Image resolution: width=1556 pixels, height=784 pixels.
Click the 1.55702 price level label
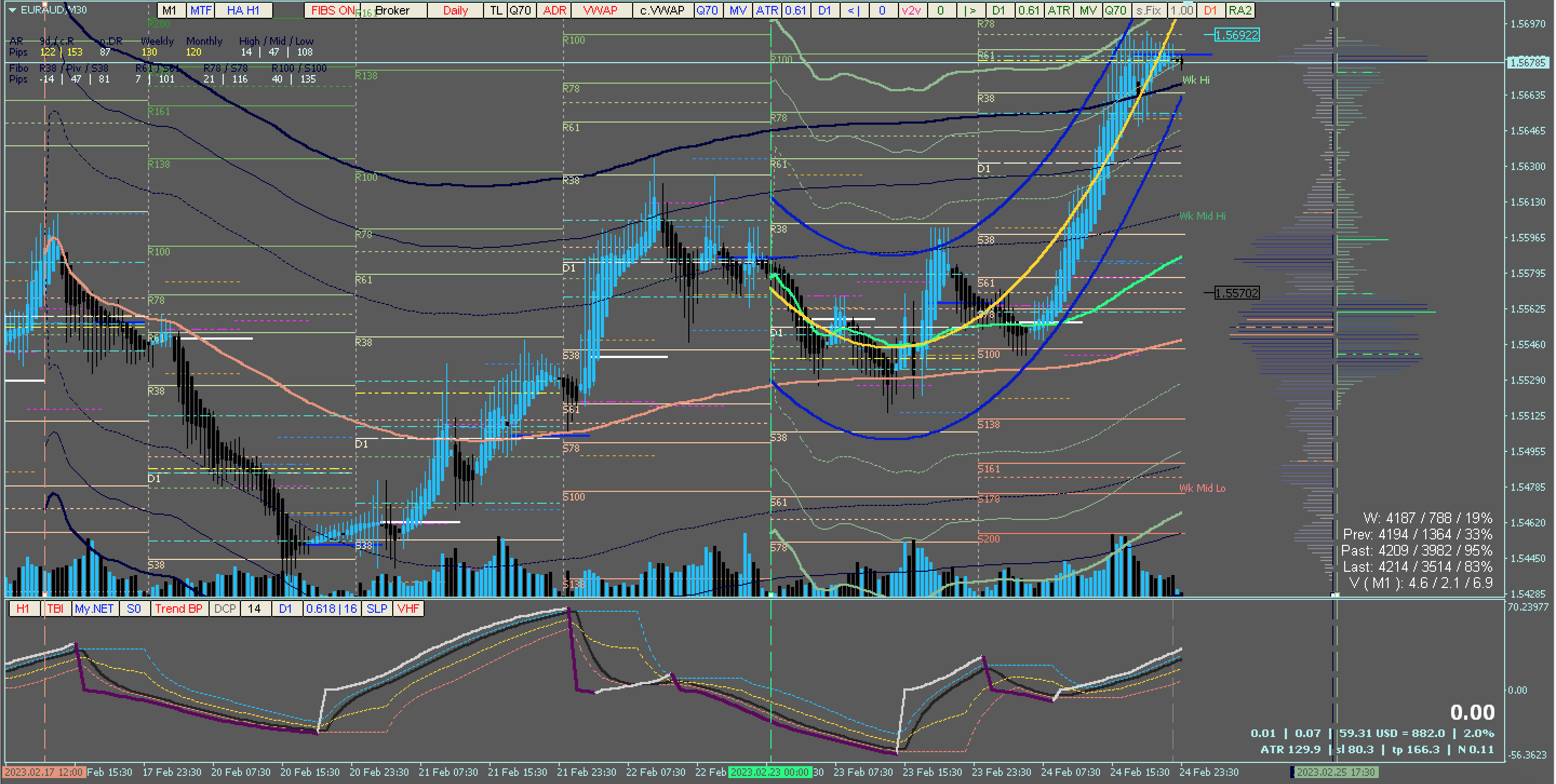click(x=1237, y=293)
